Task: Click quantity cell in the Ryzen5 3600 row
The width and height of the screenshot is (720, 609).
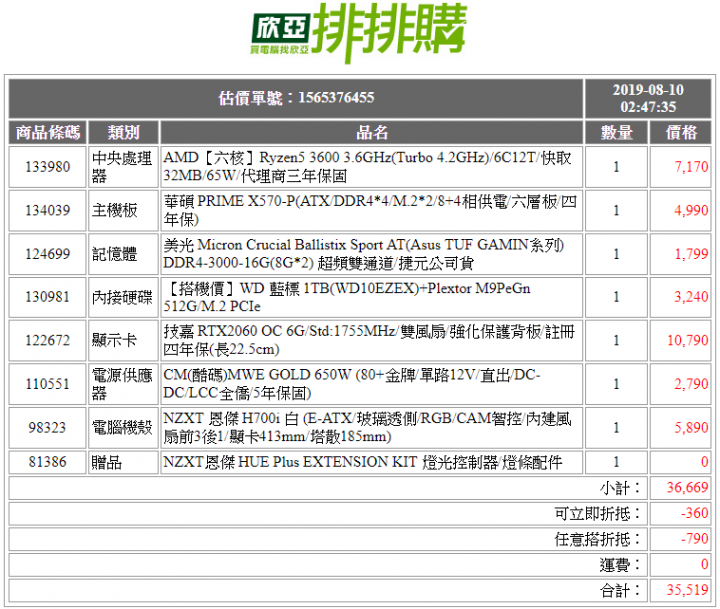Action: [616, 167]
